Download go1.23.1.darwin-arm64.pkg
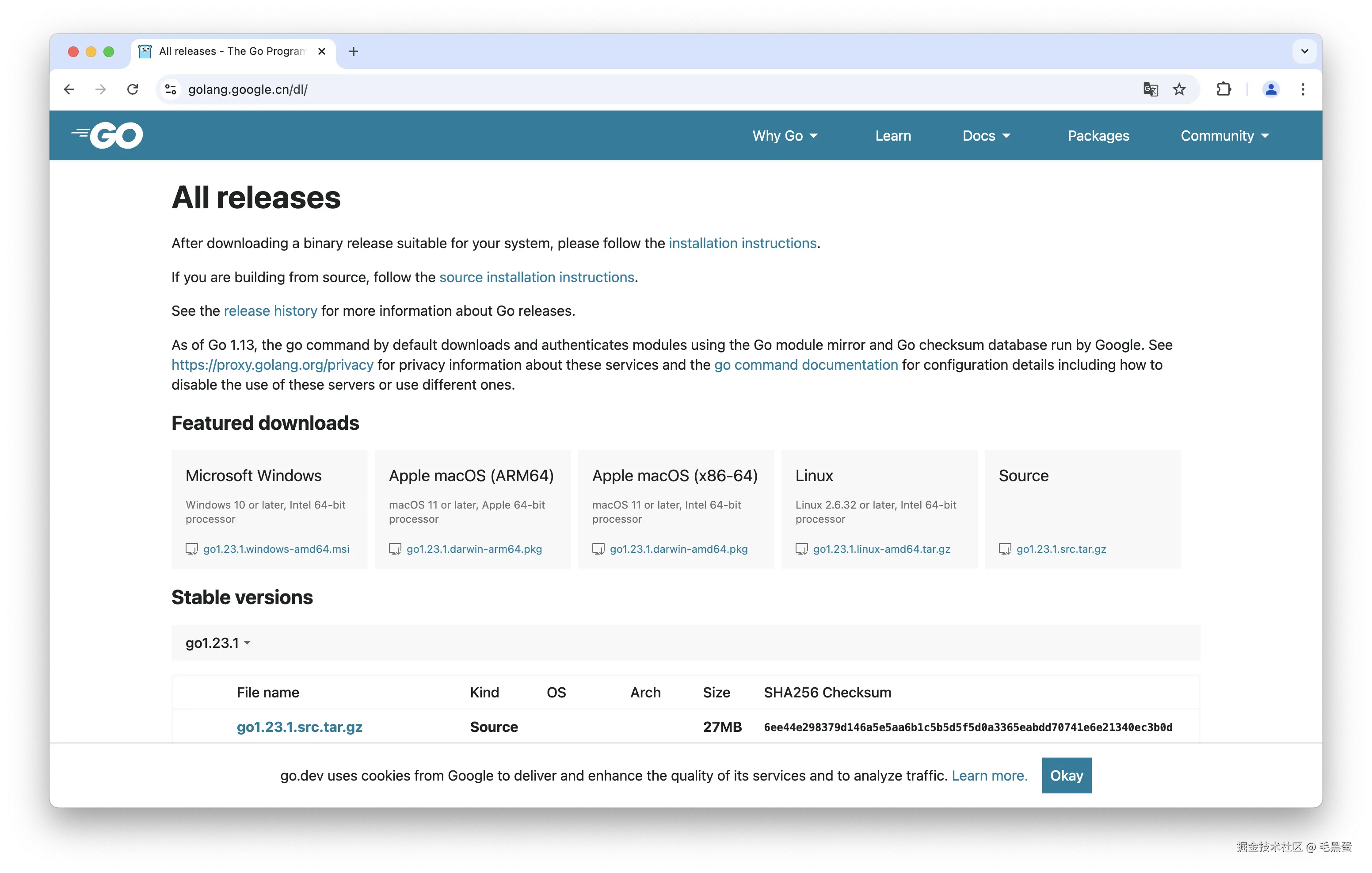The image size is (1372, 873). 473,548
